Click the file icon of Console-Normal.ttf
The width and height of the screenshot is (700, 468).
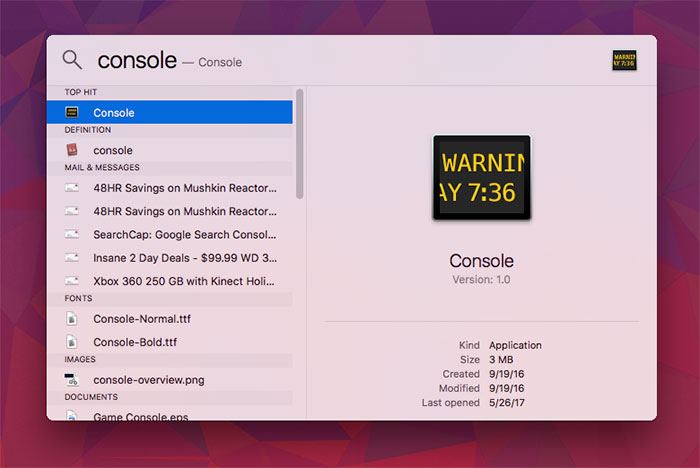point(71,318)
